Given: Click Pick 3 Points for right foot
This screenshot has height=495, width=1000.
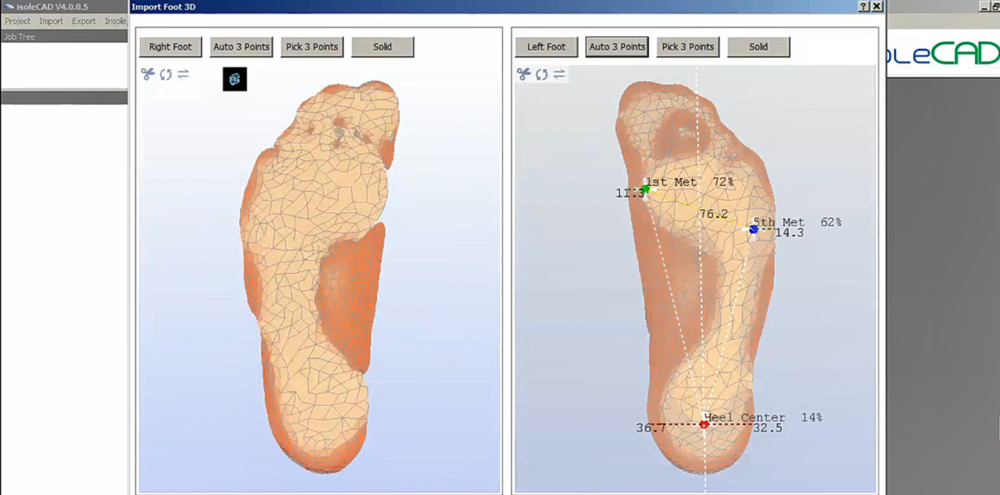Looking at the screenshot, I should [x=312, y=47].
